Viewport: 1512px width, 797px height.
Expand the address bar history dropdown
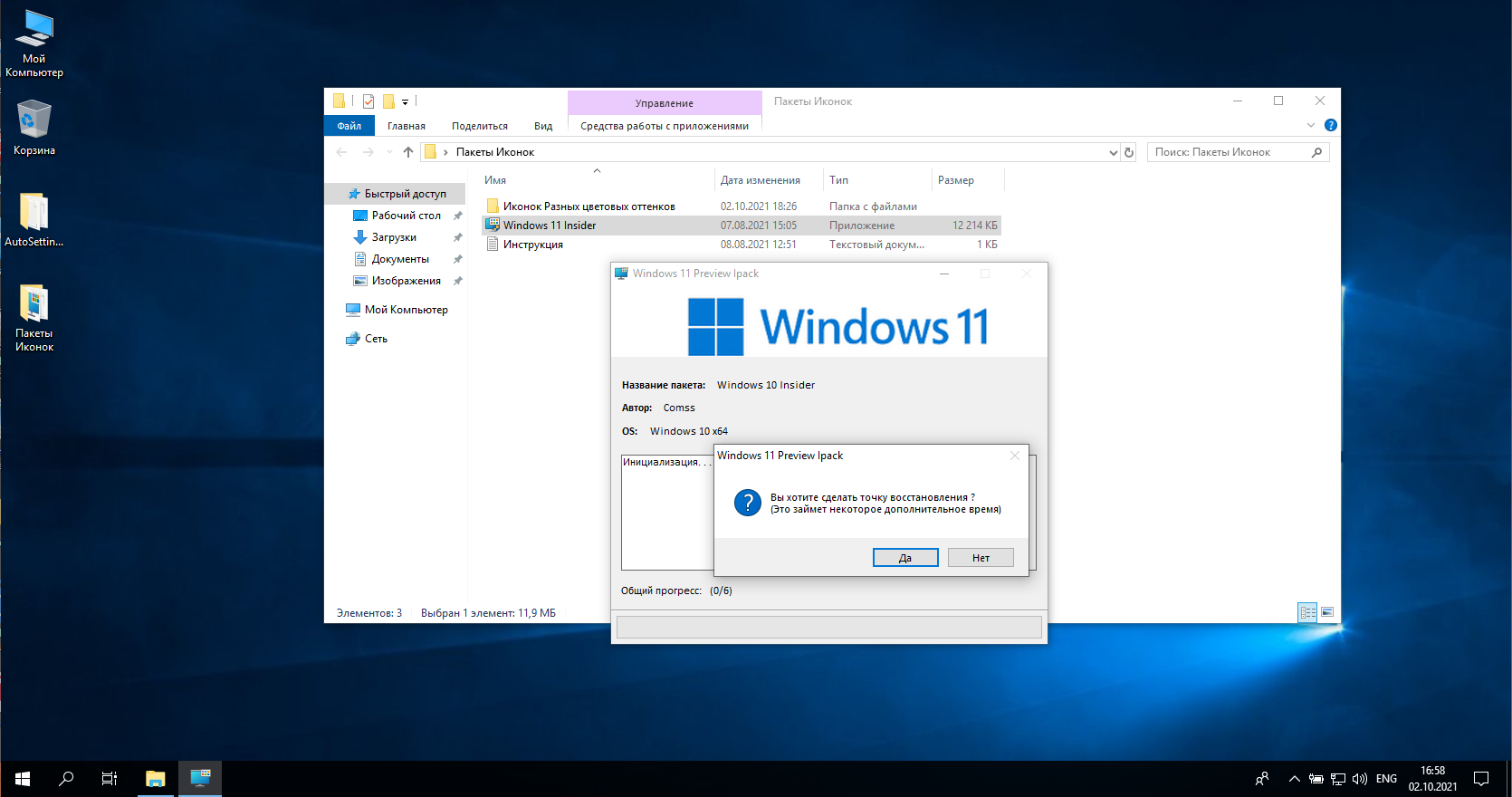(x=1113, y=152)
